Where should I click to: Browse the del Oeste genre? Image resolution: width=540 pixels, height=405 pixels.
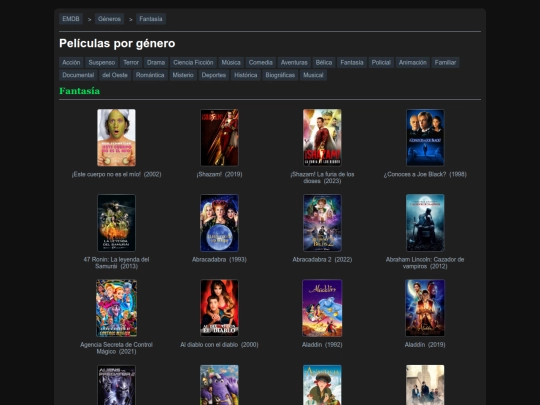[115, 75]
